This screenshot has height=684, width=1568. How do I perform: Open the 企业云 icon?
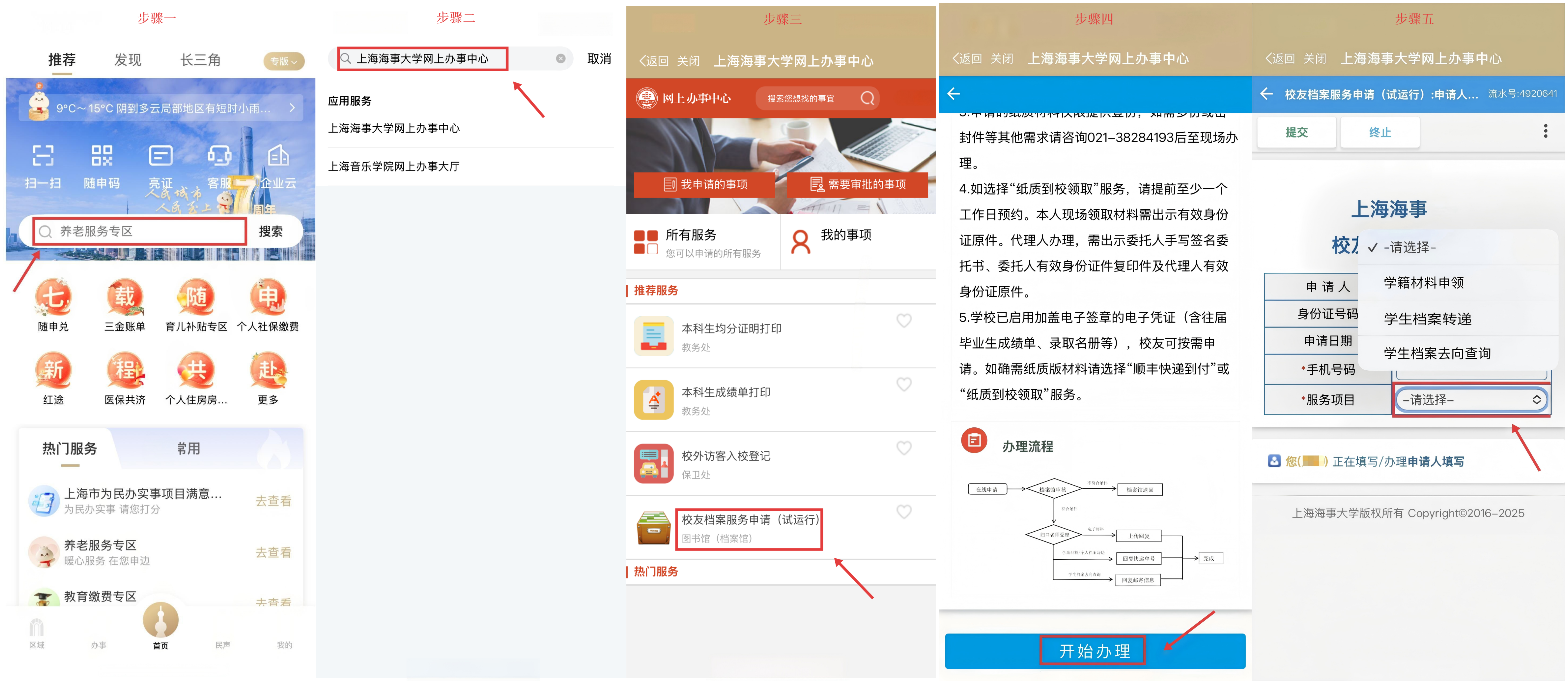278,156
